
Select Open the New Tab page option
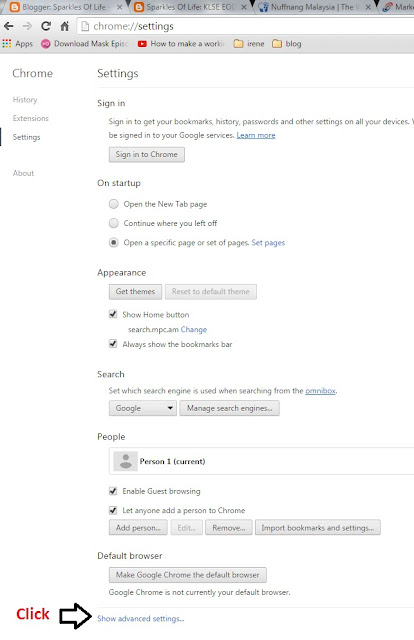tap(114, 204)
